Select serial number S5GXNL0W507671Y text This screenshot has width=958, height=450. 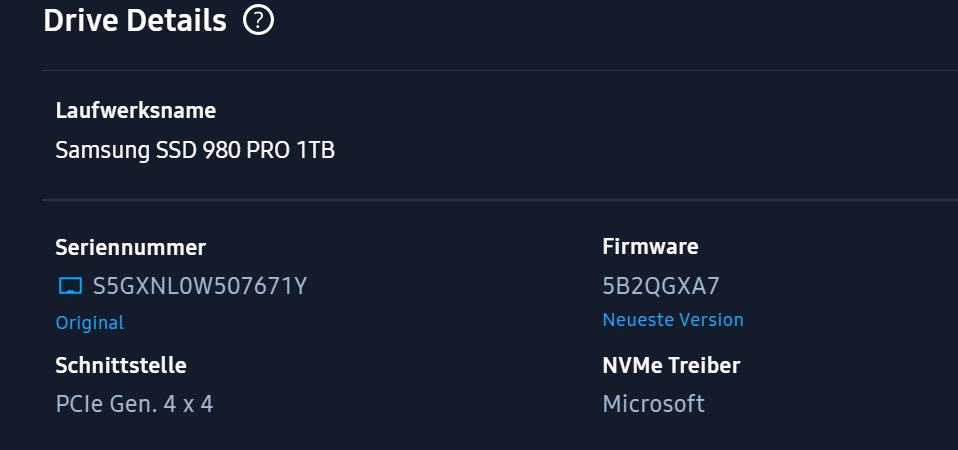click(x=199, y=287)
